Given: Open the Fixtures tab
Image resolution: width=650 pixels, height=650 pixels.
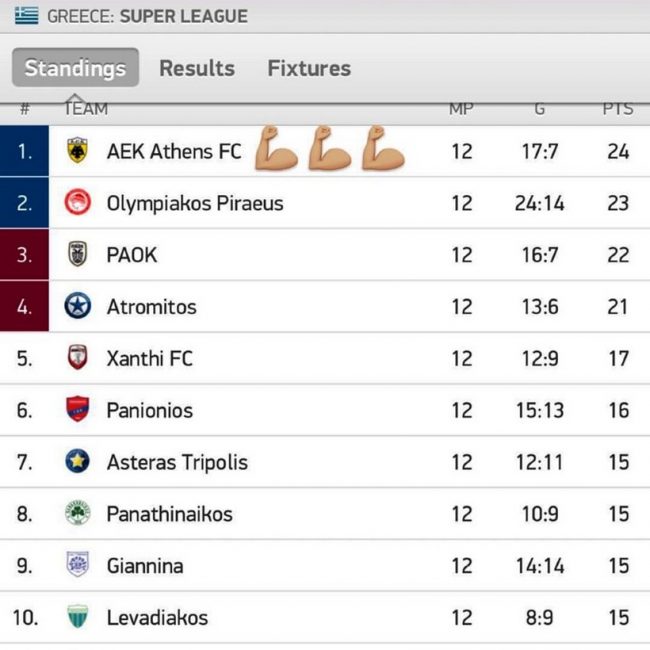Looking at the screenshot, I should [x=309, y=68].
